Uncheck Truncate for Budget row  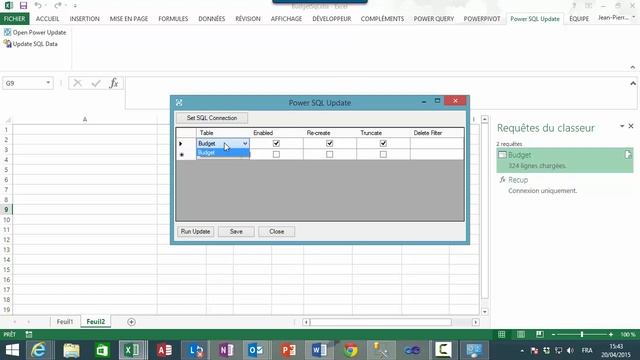point(383,143)
